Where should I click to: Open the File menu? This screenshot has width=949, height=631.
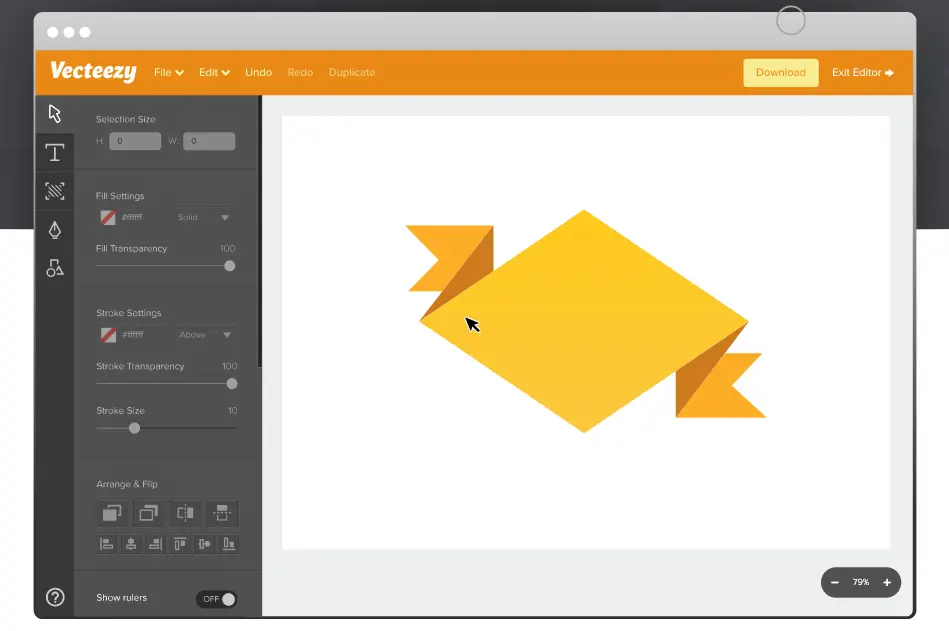(167, 72)
